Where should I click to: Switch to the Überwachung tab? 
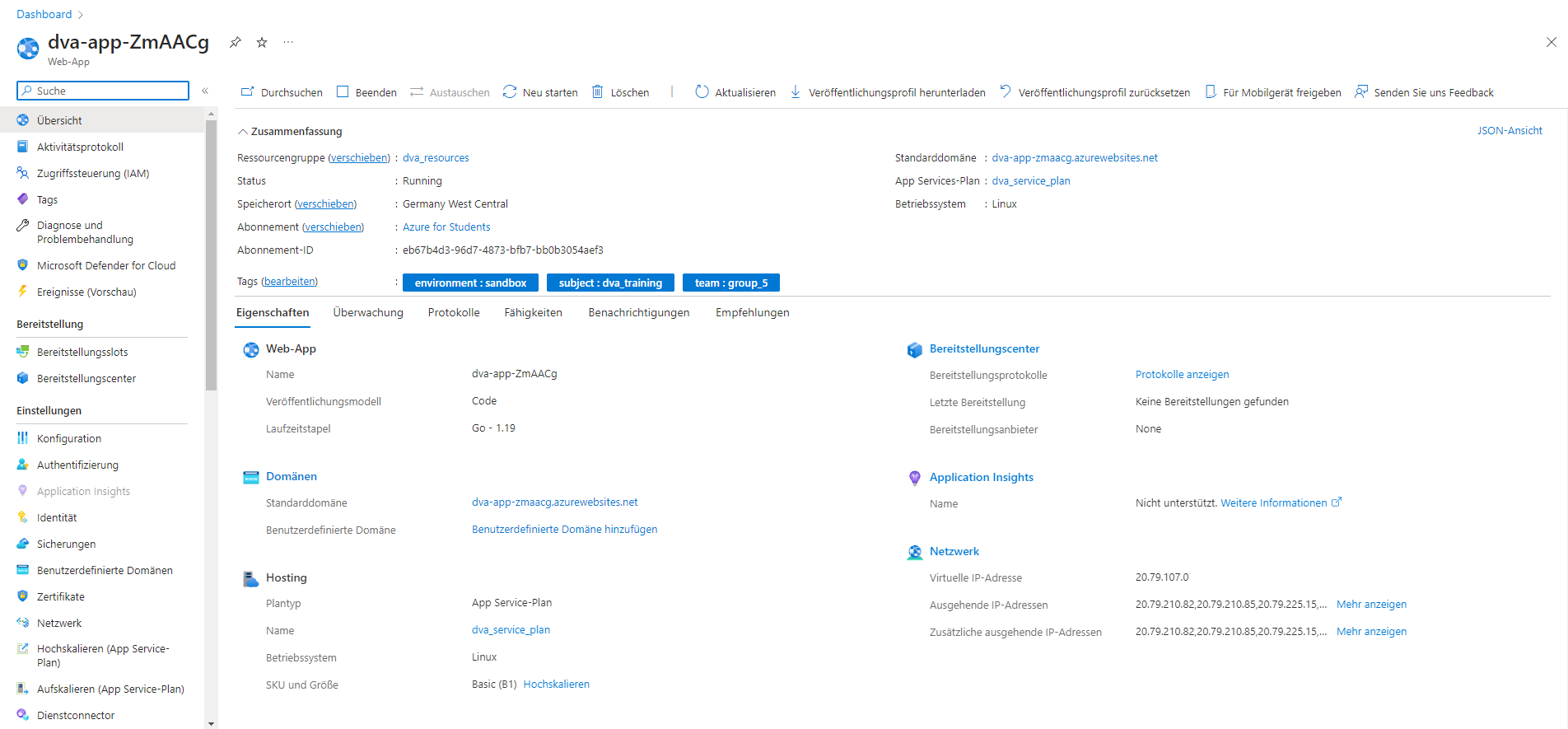coord(368,313)
